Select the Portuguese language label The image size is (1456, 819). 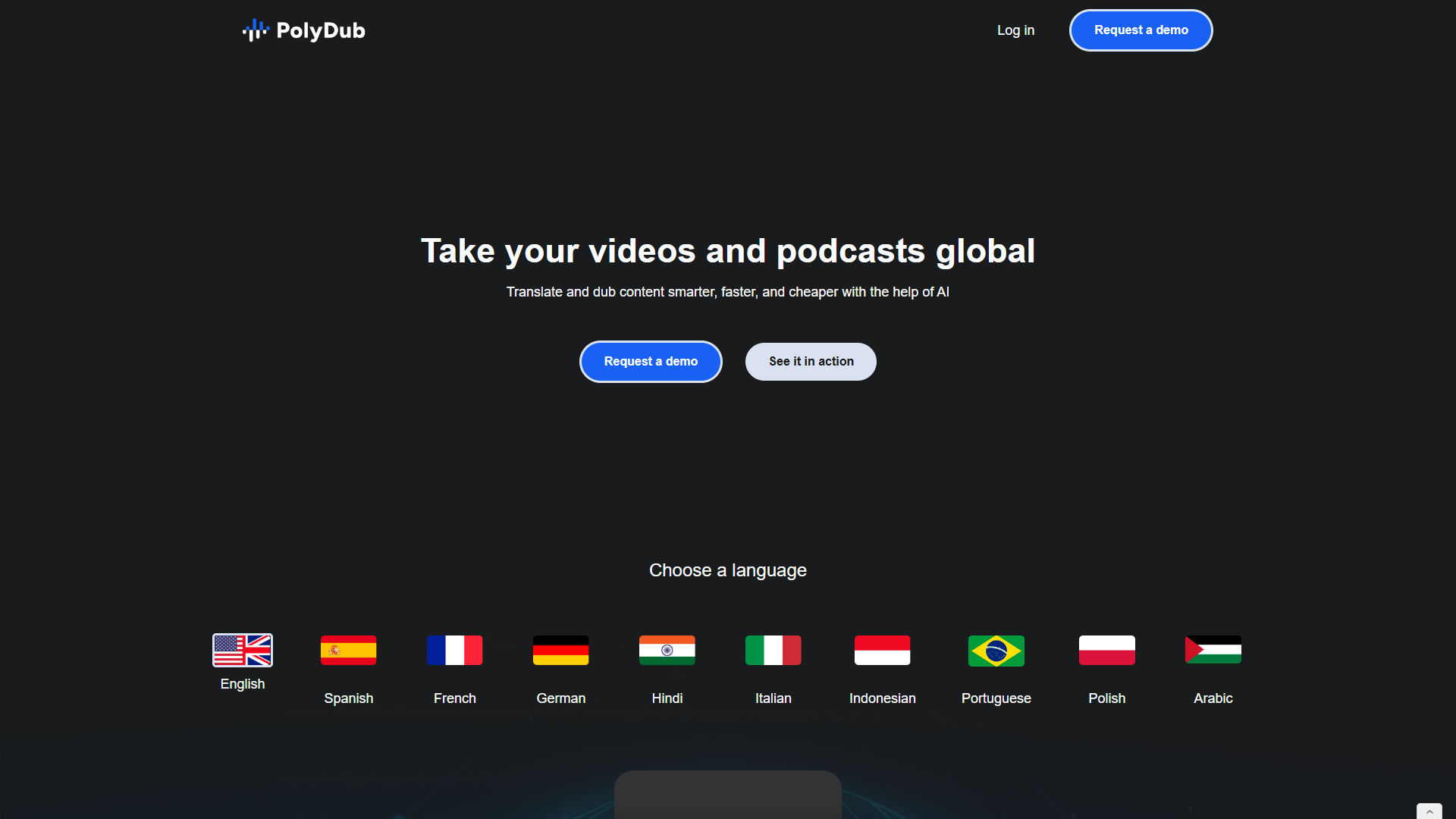coord(996,698)
